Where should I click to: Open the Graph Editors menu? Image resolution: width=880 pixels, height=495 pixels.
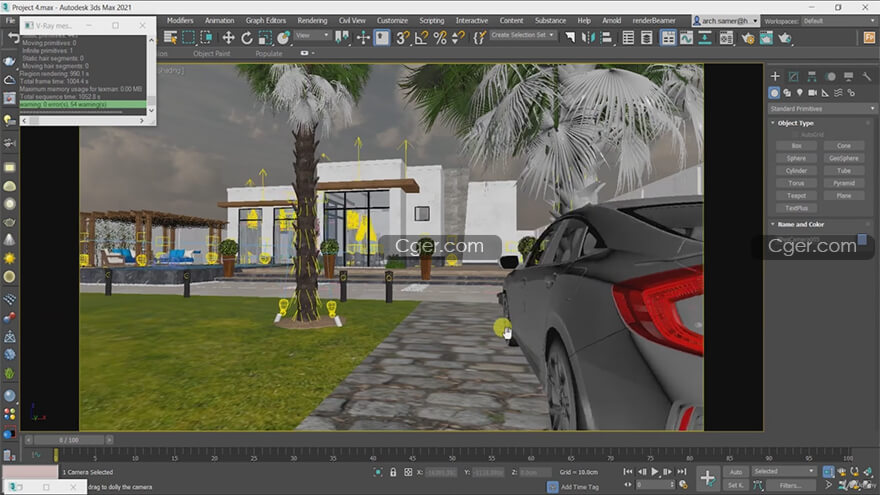coord(265,20)
